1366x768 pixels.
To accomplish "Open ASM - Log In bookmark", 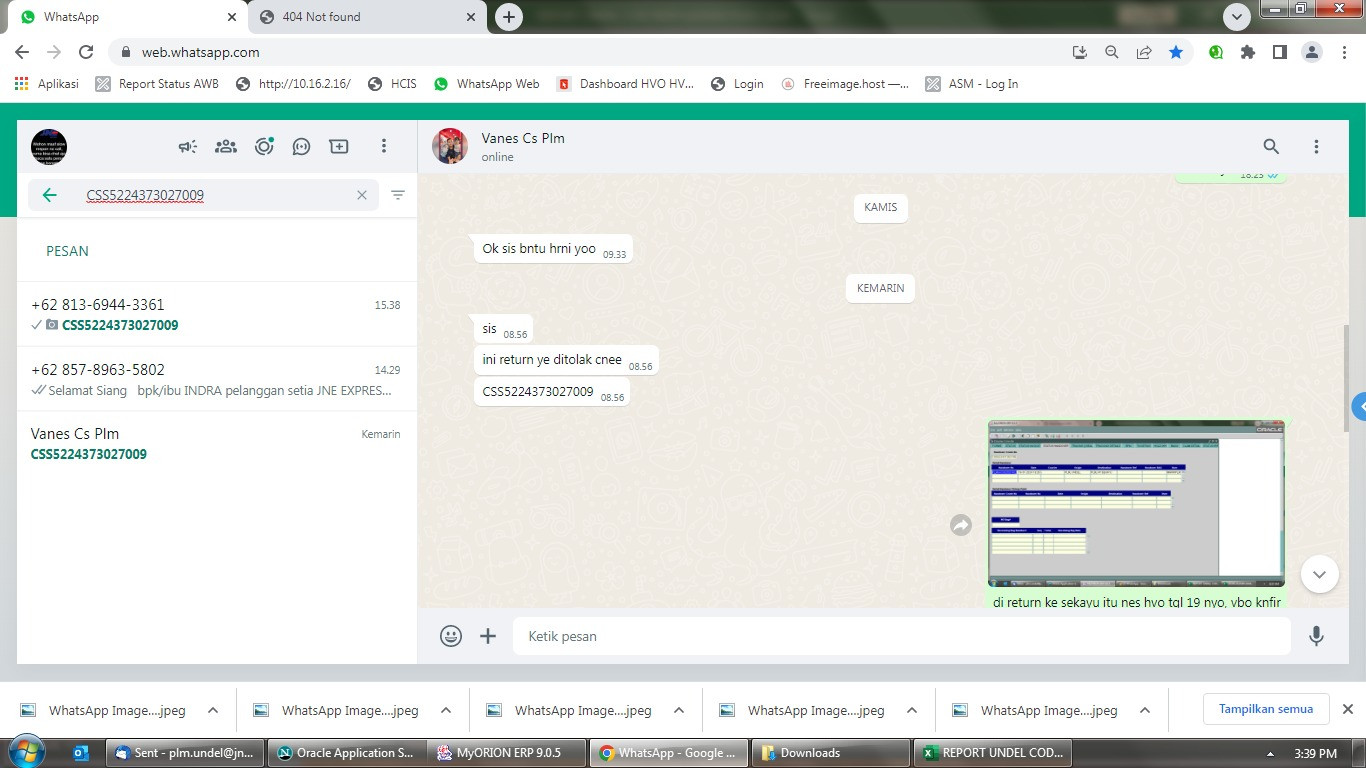I will pos(972,84).
